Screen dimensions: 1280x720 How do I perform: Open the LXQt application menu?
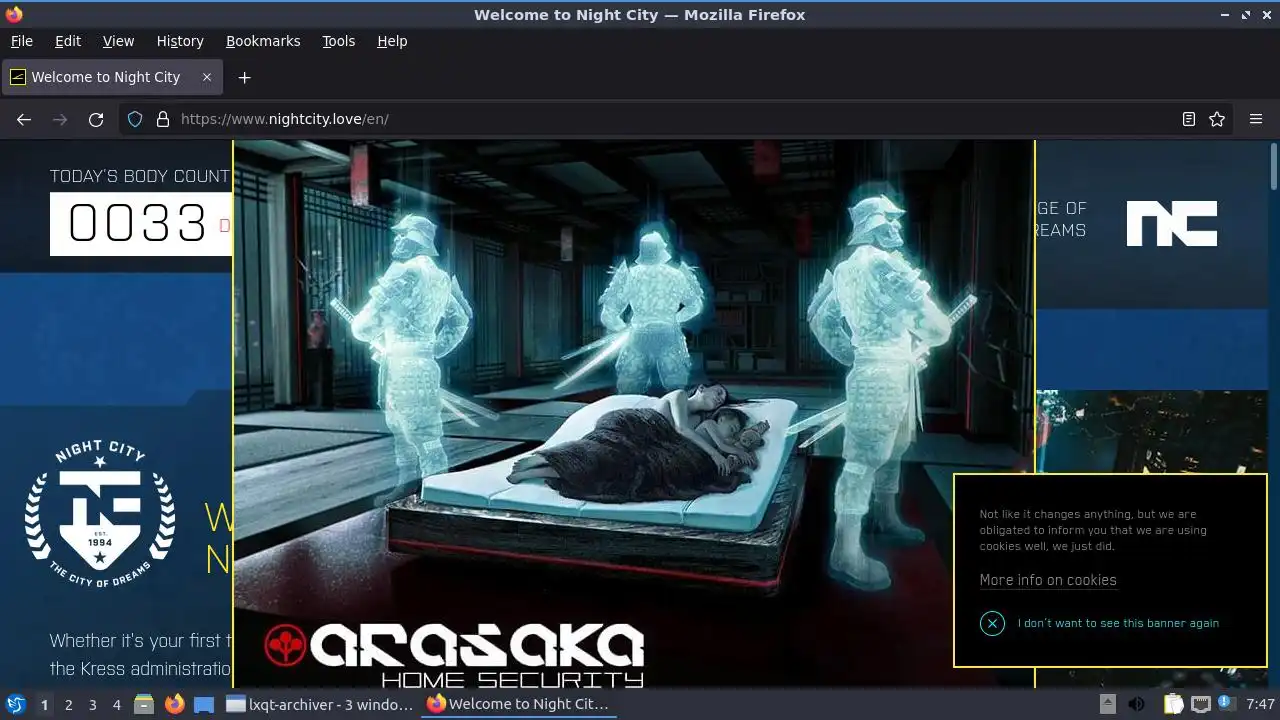(15, 704)
